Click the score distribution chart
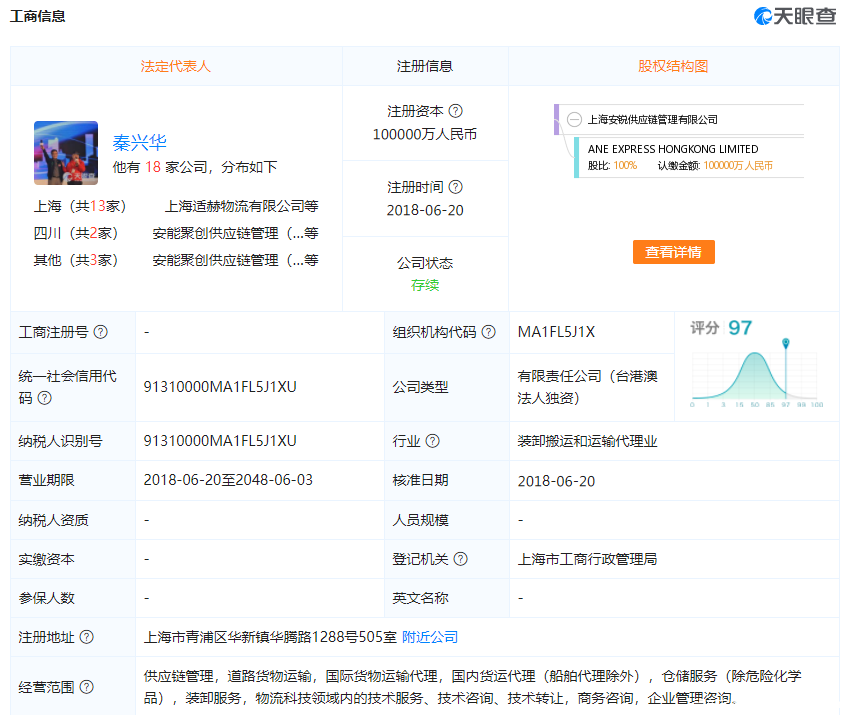This screenshot has width=852, height=715. 757,376
